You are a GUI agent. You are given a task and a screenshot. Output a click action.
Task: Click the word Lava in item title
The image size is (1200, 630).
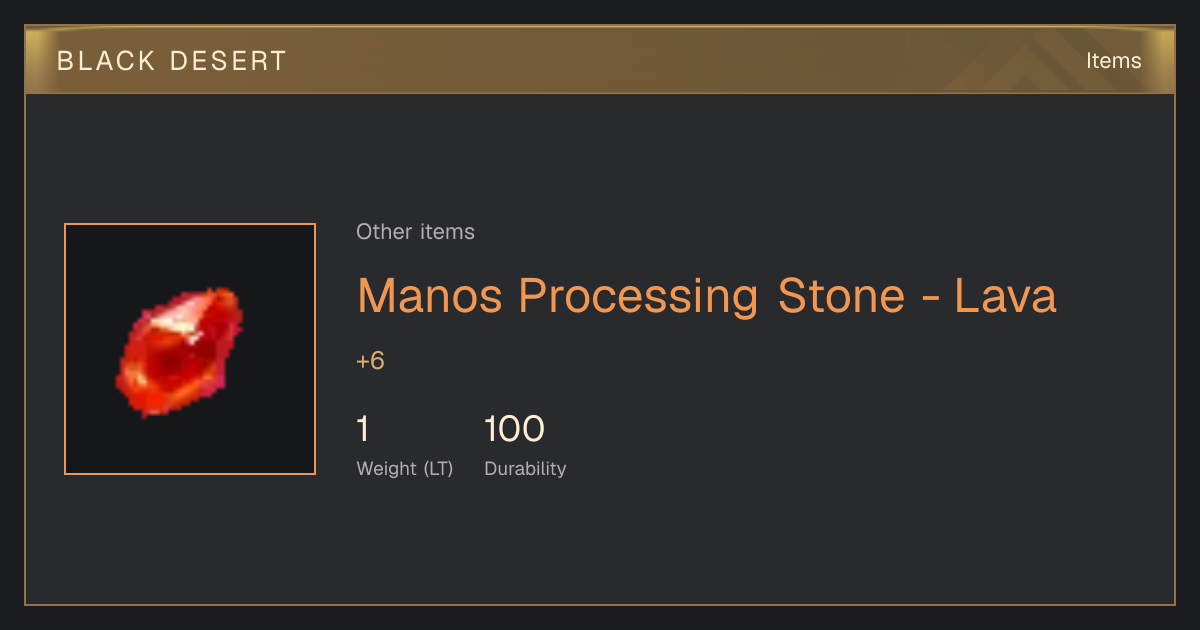tap(1005, 296)
